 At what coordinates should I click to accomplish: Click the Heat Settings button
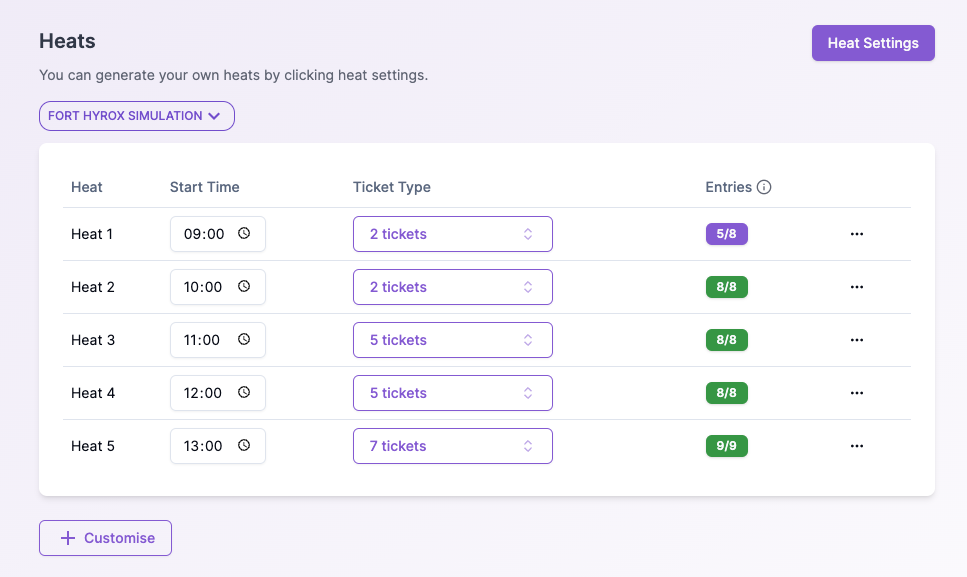[x=872, y=43]
